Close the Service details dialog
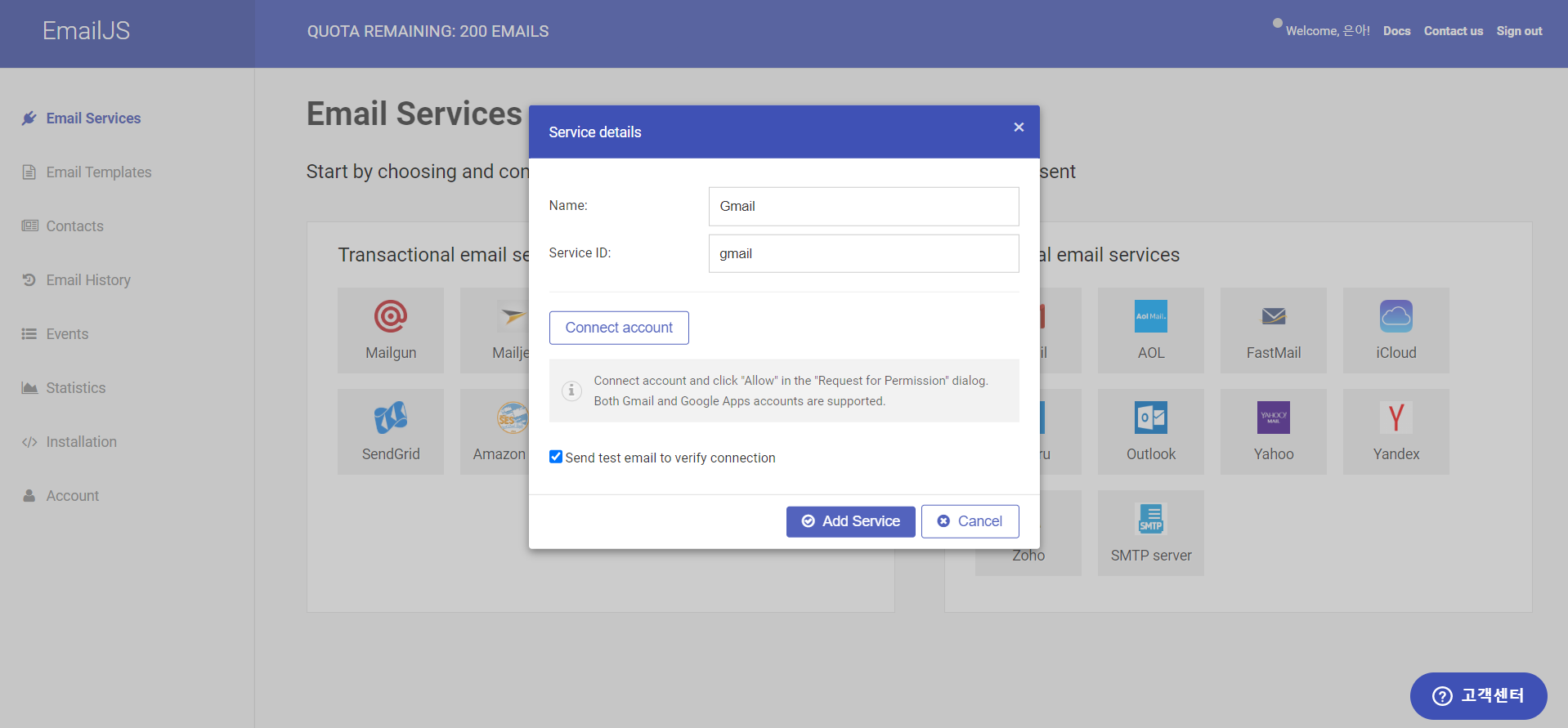The image size is (1568, 728). 1019,127
